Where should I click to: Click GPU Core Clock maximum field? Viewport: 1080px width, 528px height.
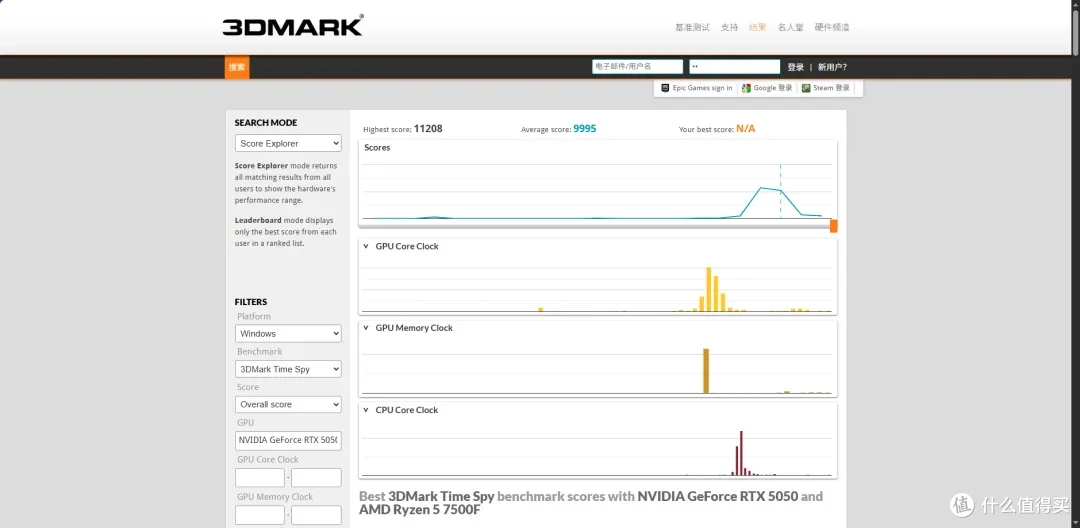click(x=316, y=478)
